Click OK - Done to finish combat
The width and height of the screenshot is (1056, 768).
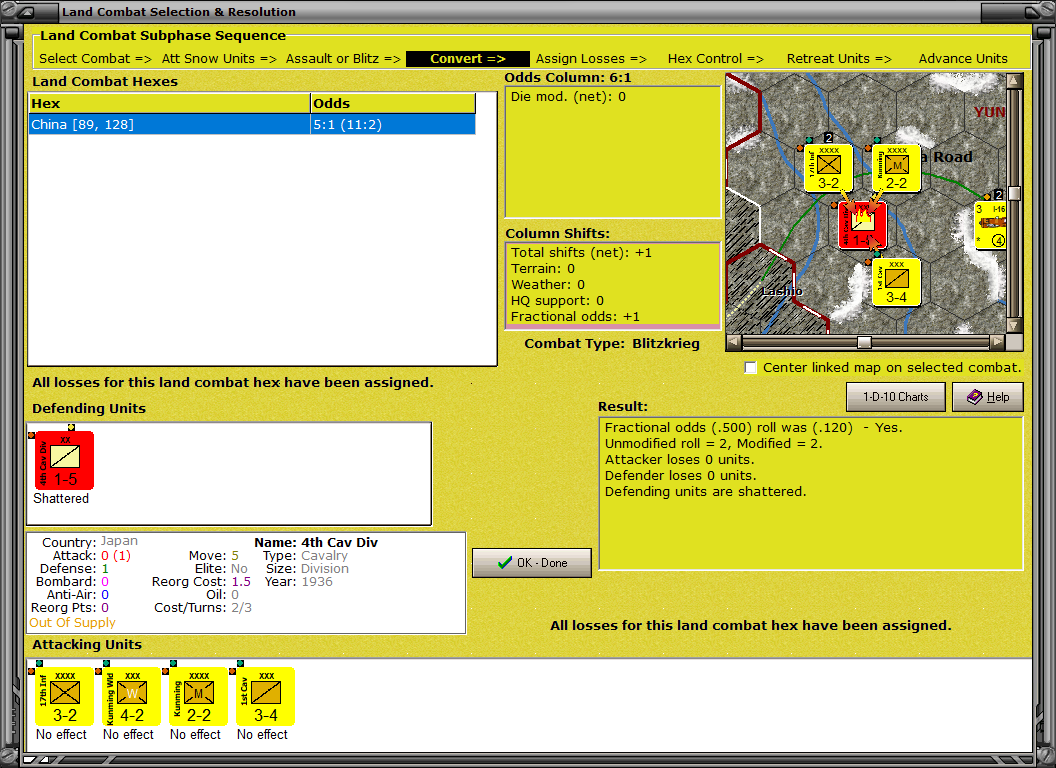tap(532, 563)
